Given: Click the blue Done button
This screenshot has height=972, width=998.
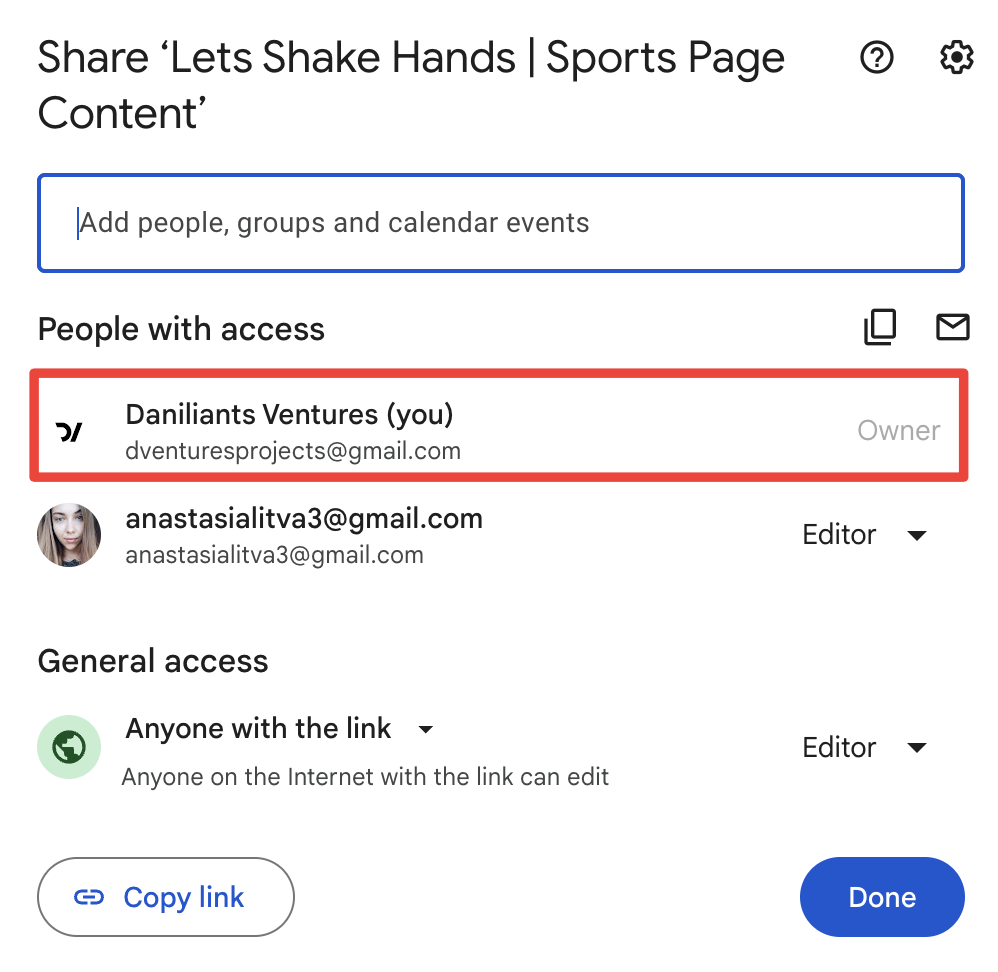Looking at the screenshot, I should (x=882, y=897).
